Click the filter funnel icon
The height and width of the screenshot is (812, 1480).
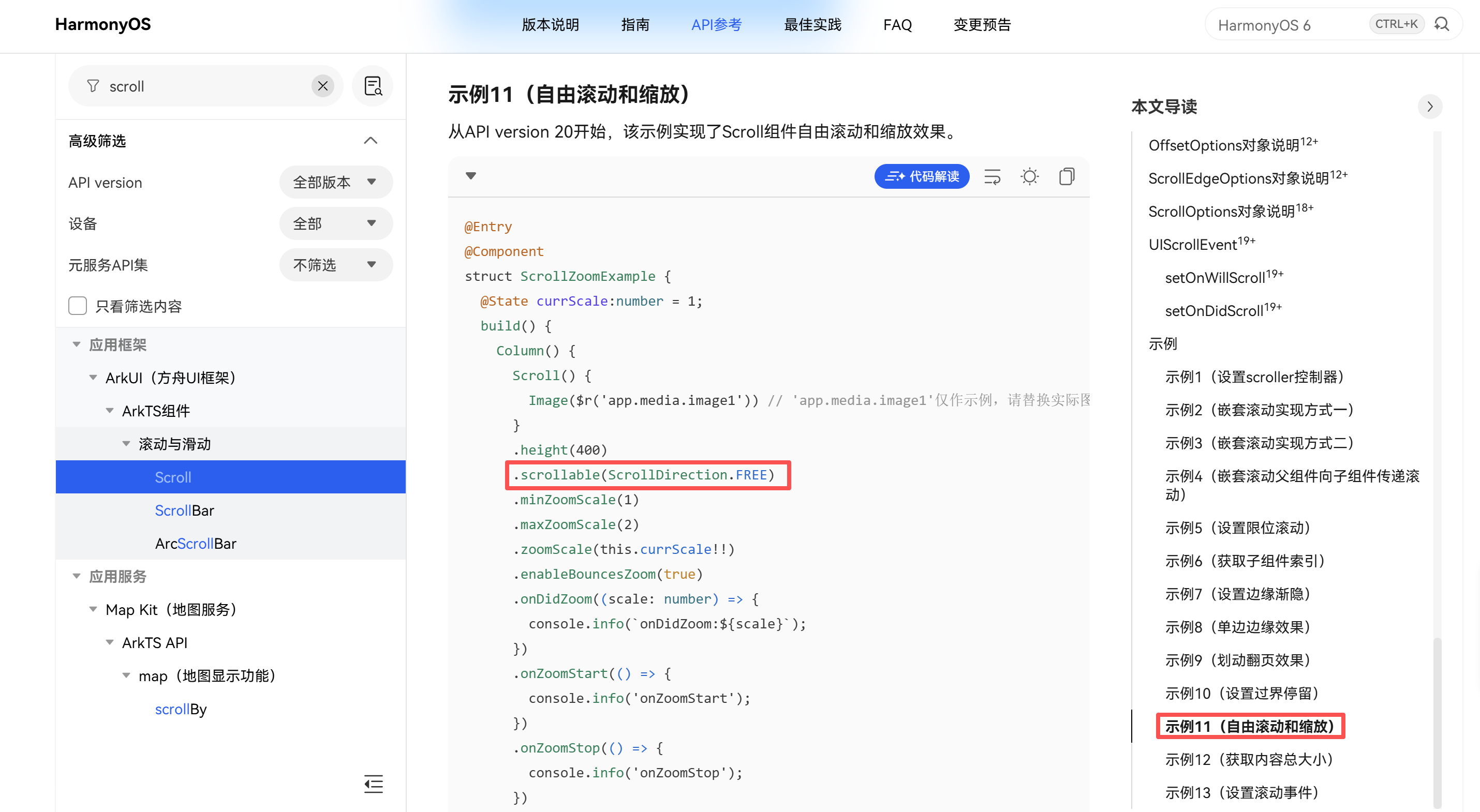point(93,86)
